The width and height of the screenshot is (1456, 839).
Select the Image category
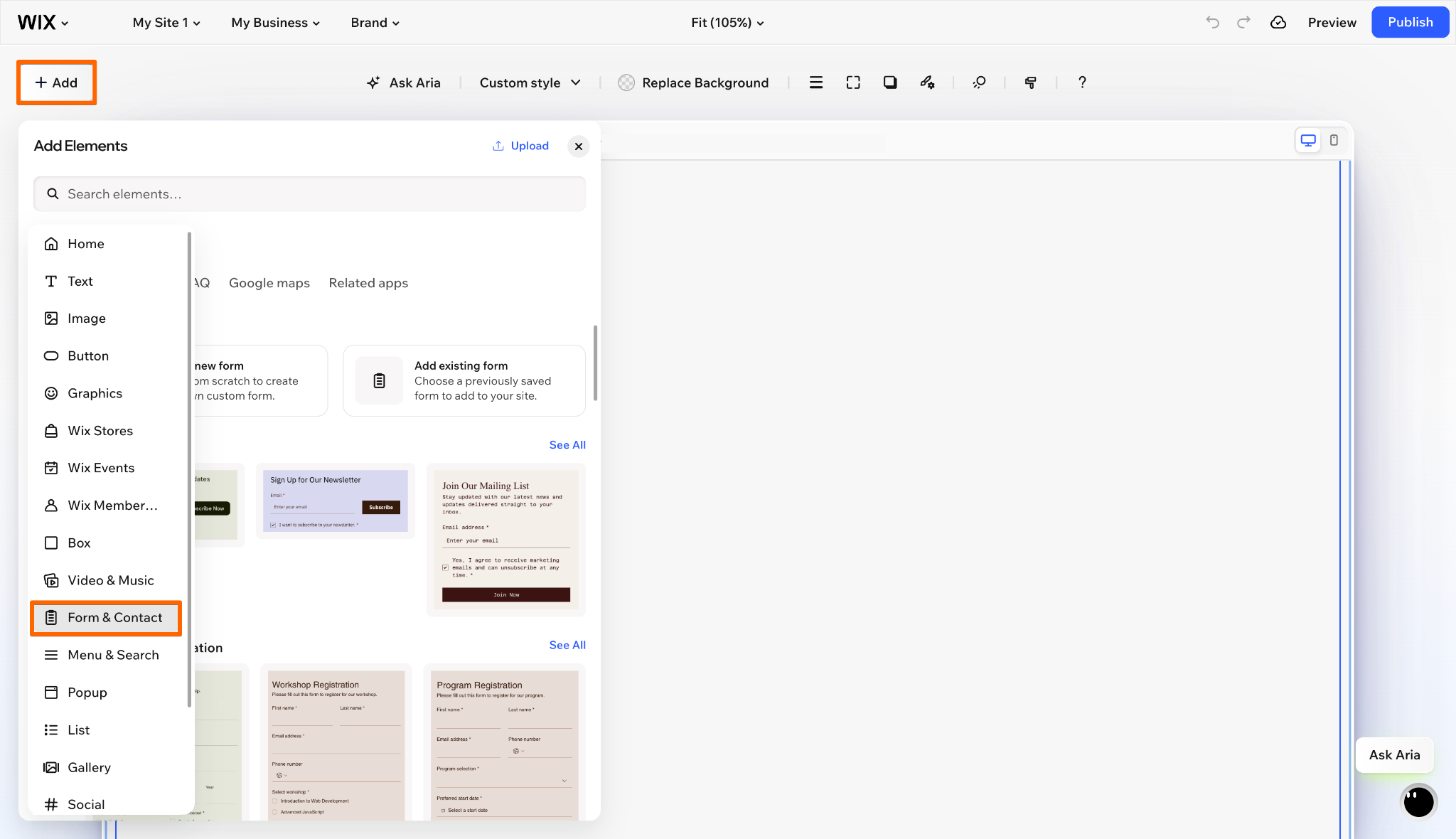[x=107, y=319]
